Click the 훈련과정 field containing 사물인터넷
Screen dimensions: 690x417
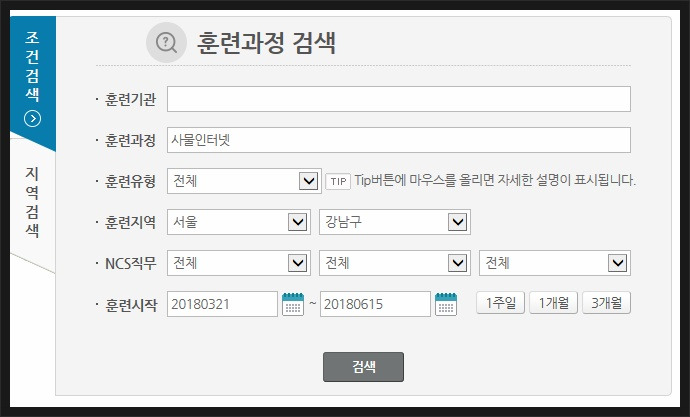pyautogui.click(x=399, y=140)
